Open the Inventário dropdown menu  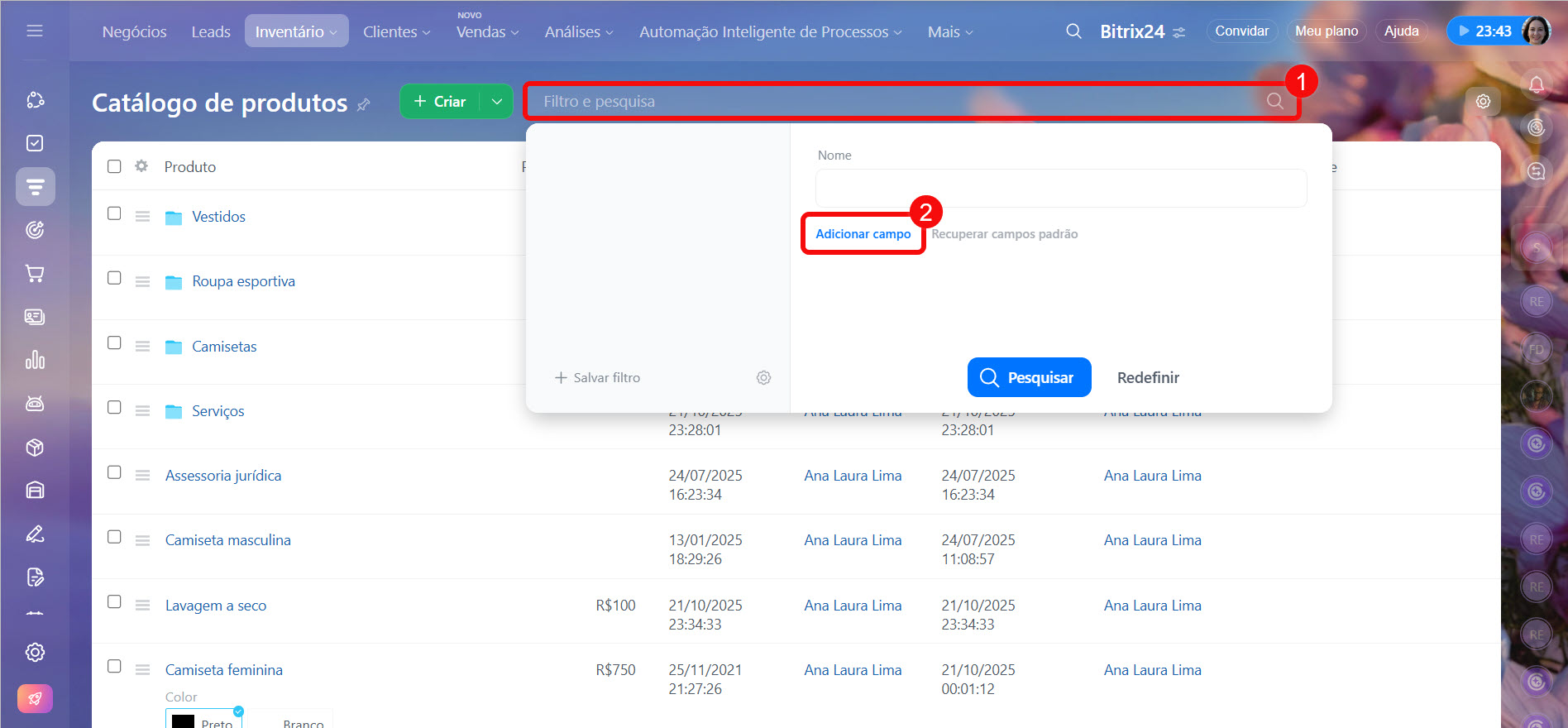[296, 31]
